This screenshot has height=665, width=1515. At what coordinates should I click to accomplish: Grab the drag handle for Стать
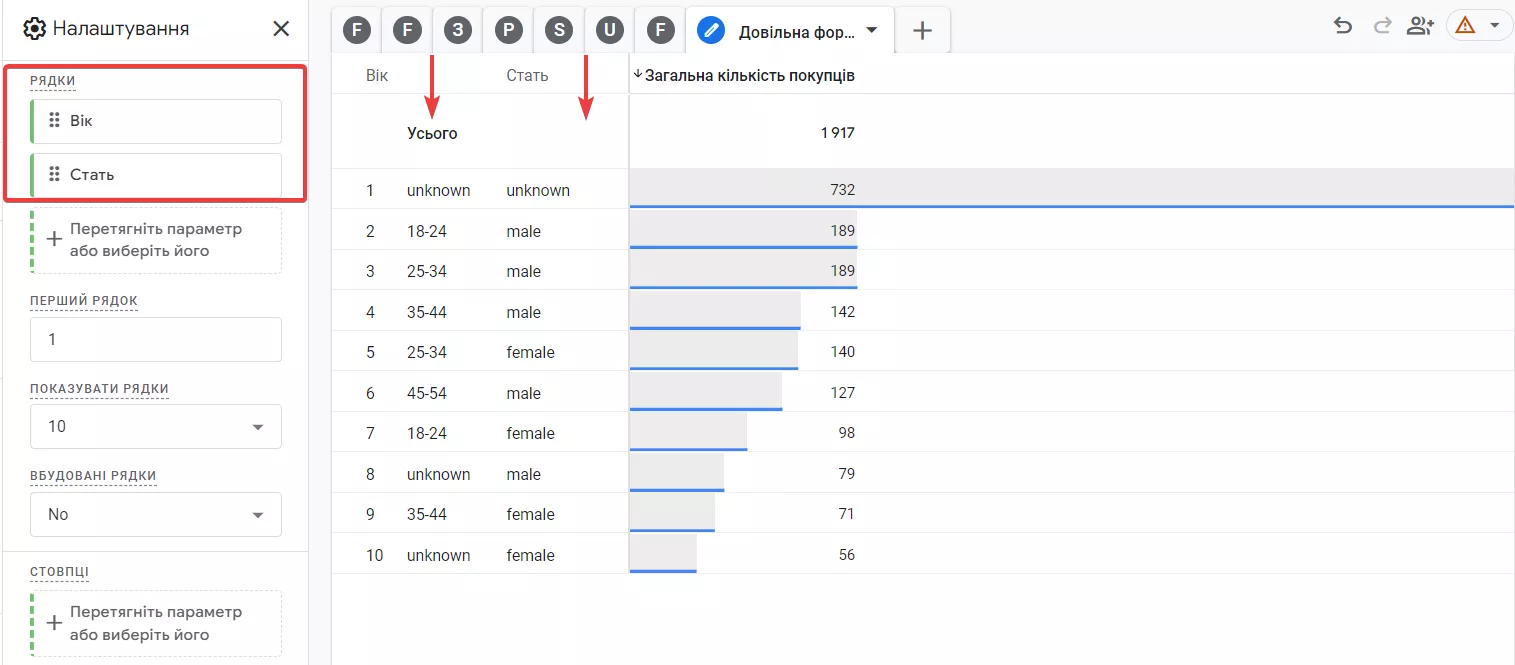pos(55,175)
